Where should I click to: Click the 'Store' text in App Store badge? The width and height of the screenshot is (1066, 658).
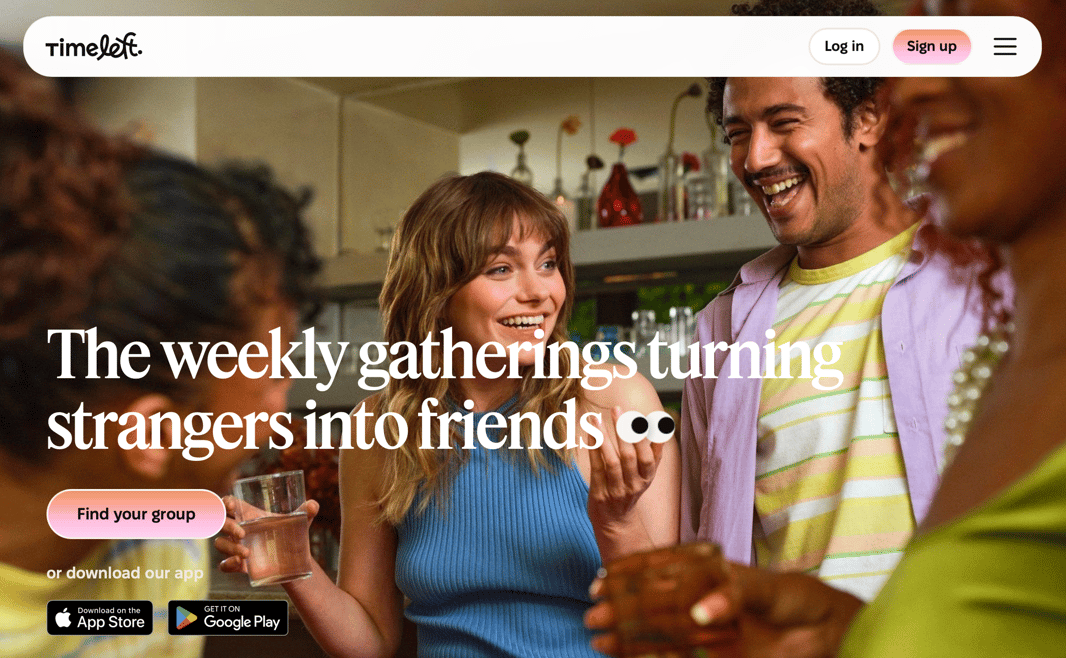pos(126,622)
